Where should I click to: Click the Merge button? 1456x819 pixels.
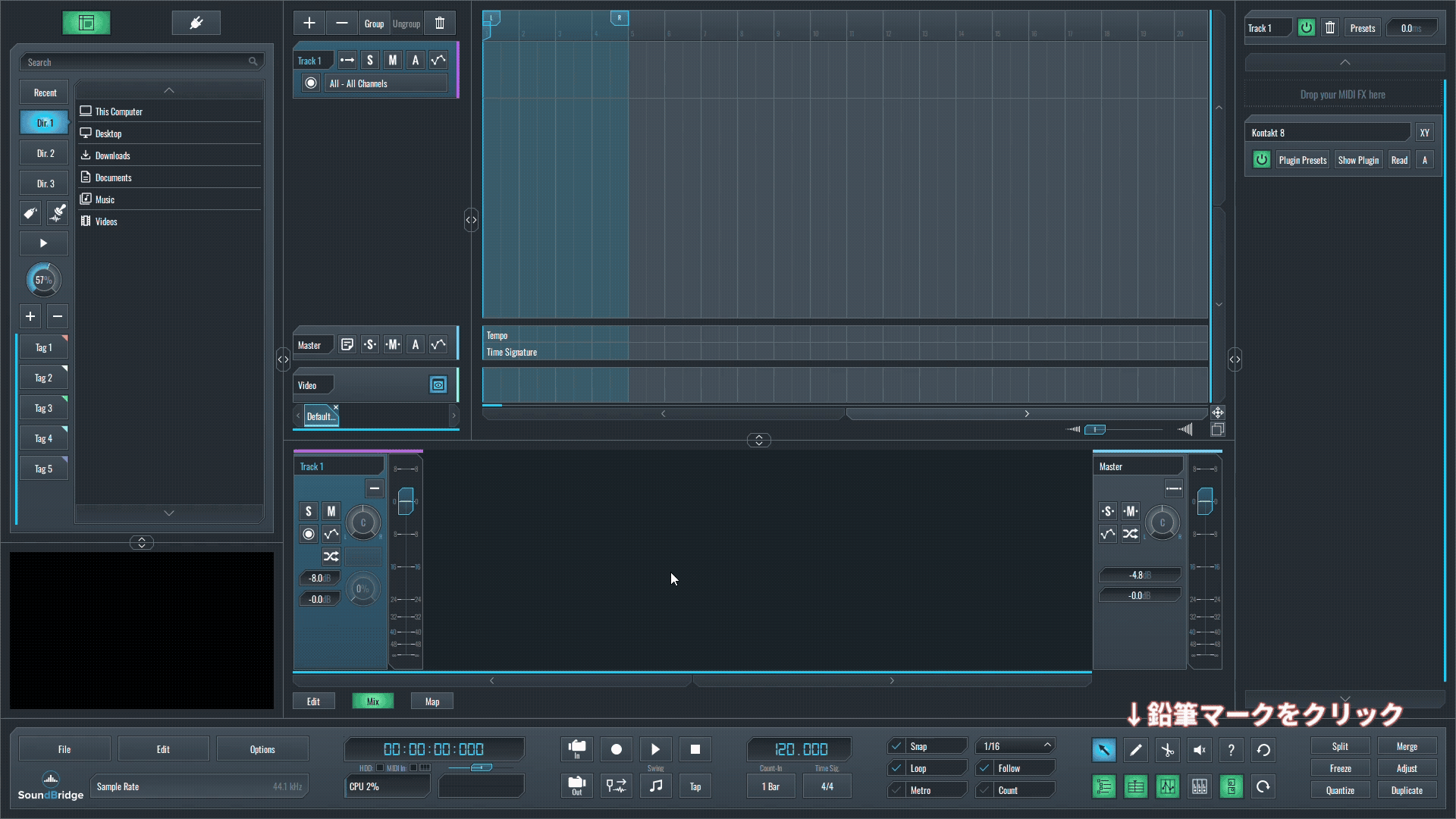[1407, 746]
